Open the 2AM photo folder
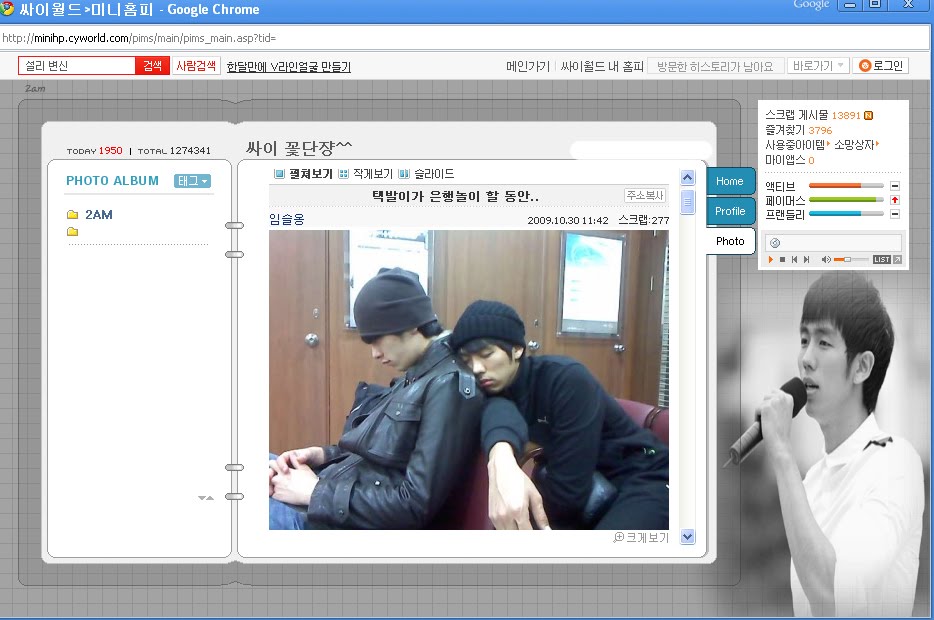The image size is (934, 620). (x=99, y=214)
